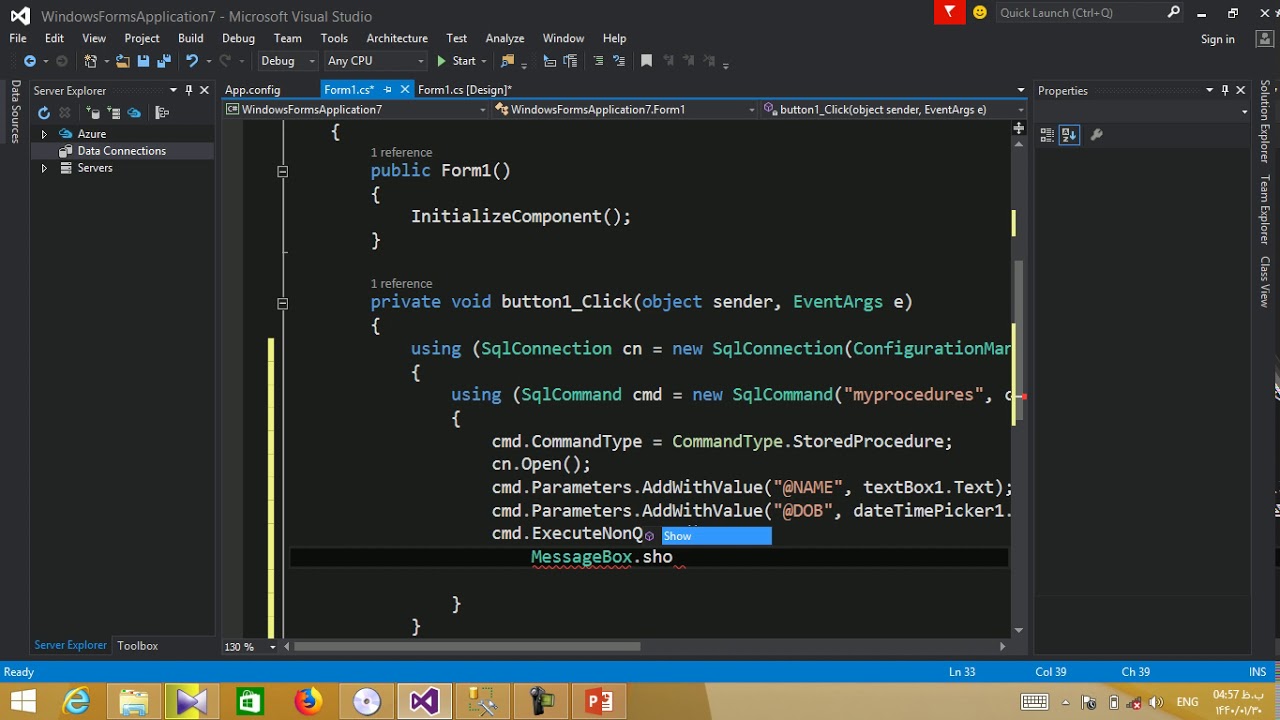The image size is (1280, 720).
Task: Switch to the App.config tab
Action: click(x=252, y=90)
